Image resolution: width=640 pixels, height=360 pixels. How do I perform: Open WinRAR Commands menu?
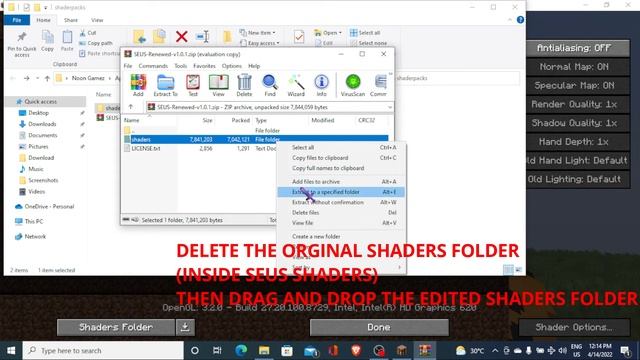click(x=153, y=66)
